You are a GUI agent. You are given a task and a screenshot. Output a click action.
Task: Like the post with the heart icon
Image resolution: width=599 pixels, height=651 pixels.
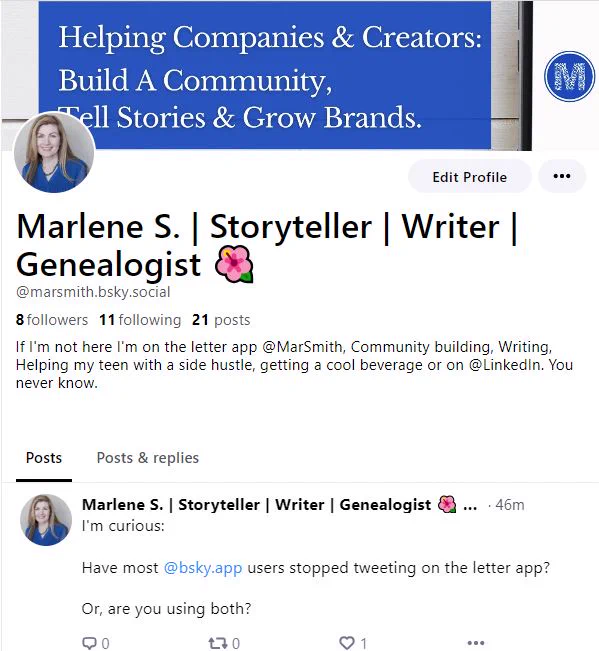pyautogui.click(x=347, y=642)
